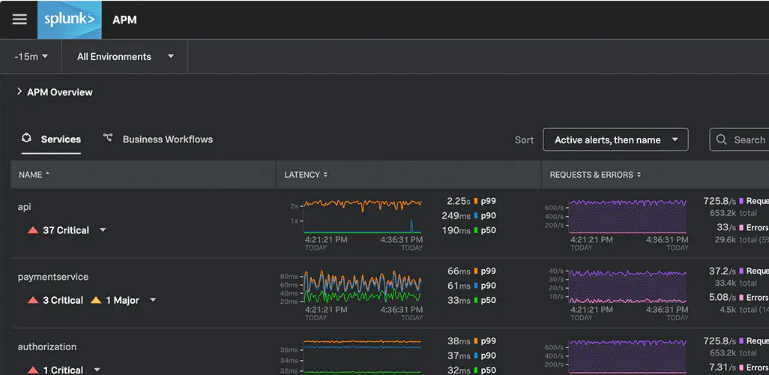
Task: Click the paymentservice requests and errors chart
Action: [x=627, y=286]
